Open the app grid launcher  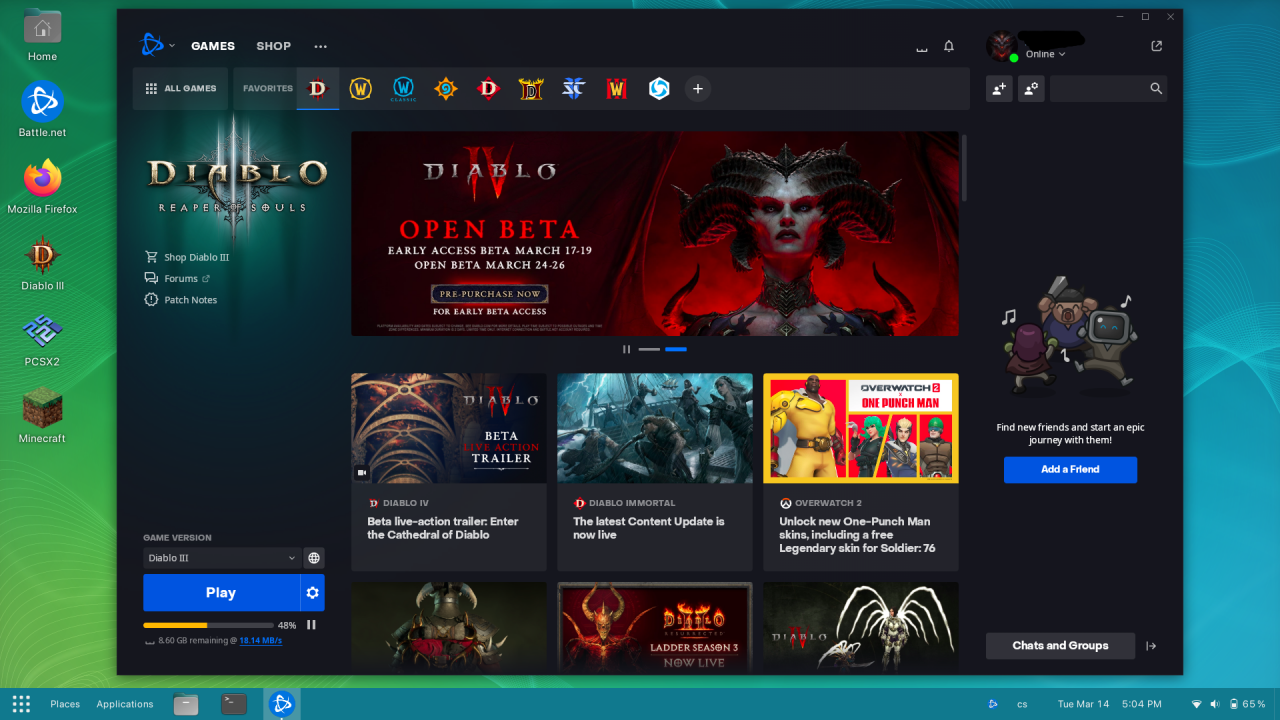pyautogui.click(x=21, y=704)
